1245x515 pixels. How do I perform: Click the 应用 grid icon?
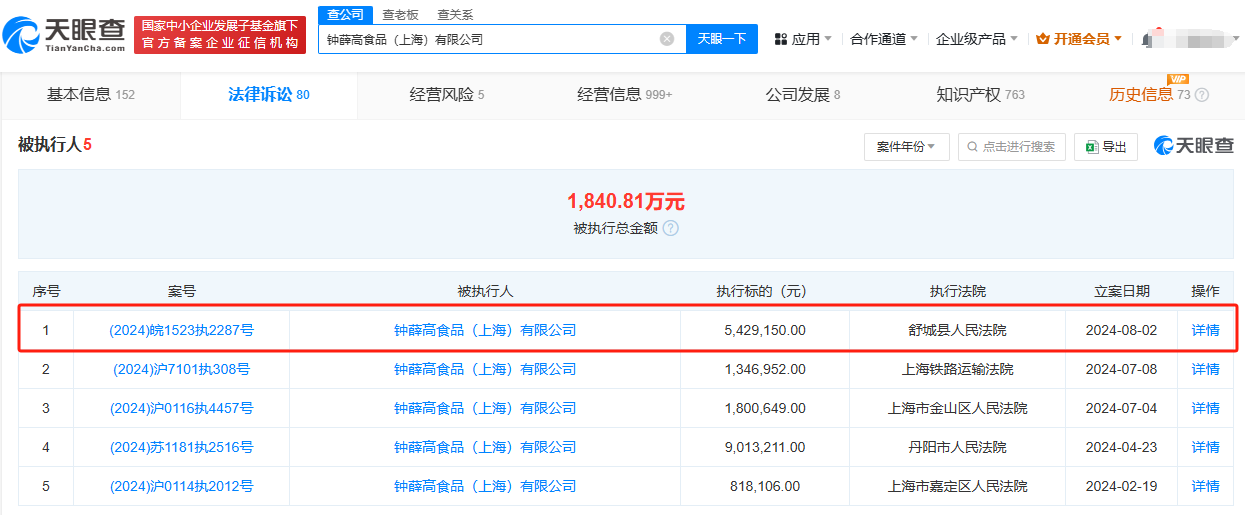[x=781, y=39]
